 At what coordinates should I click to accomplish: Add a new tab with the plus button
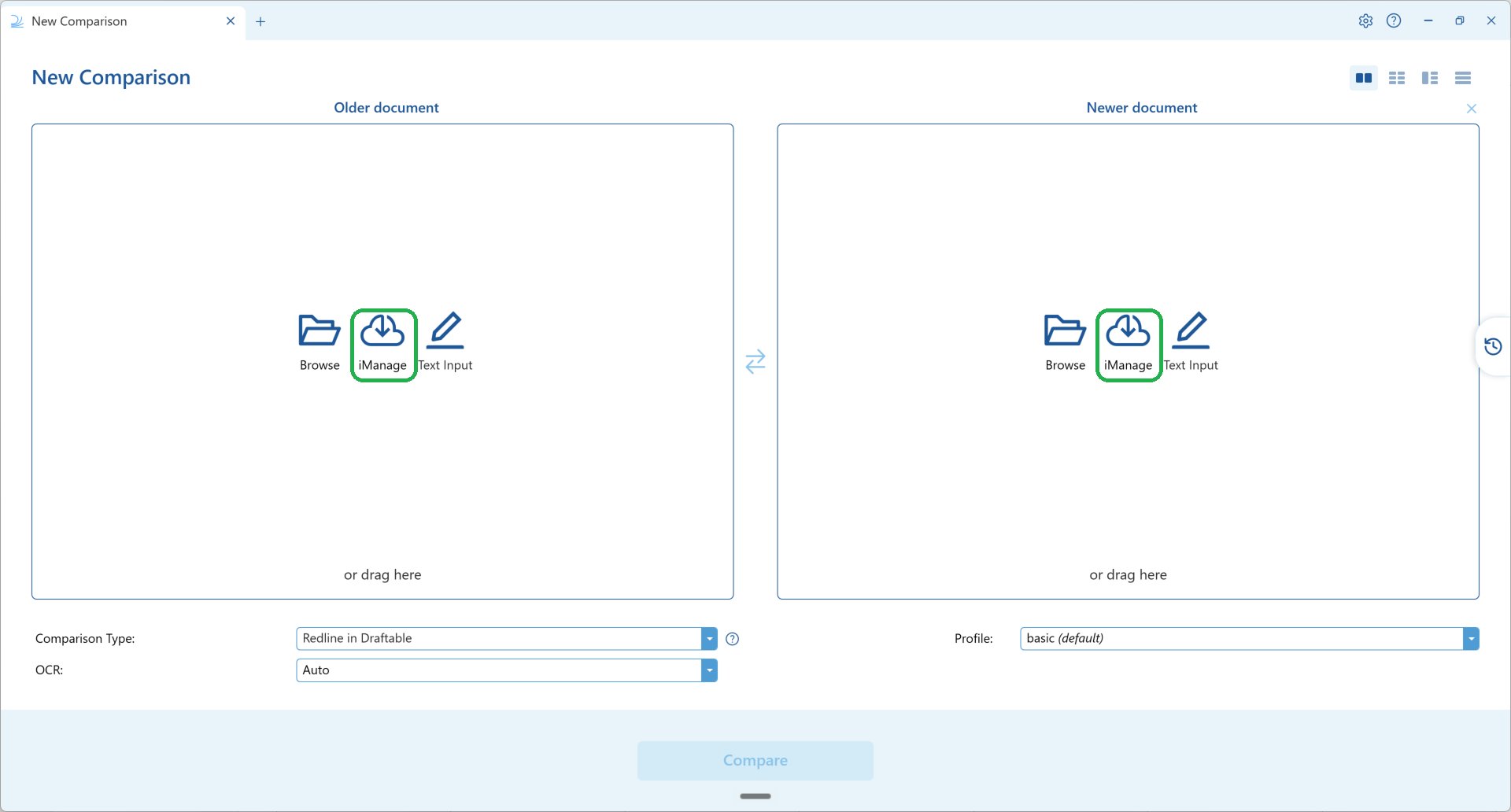[260, 21]
